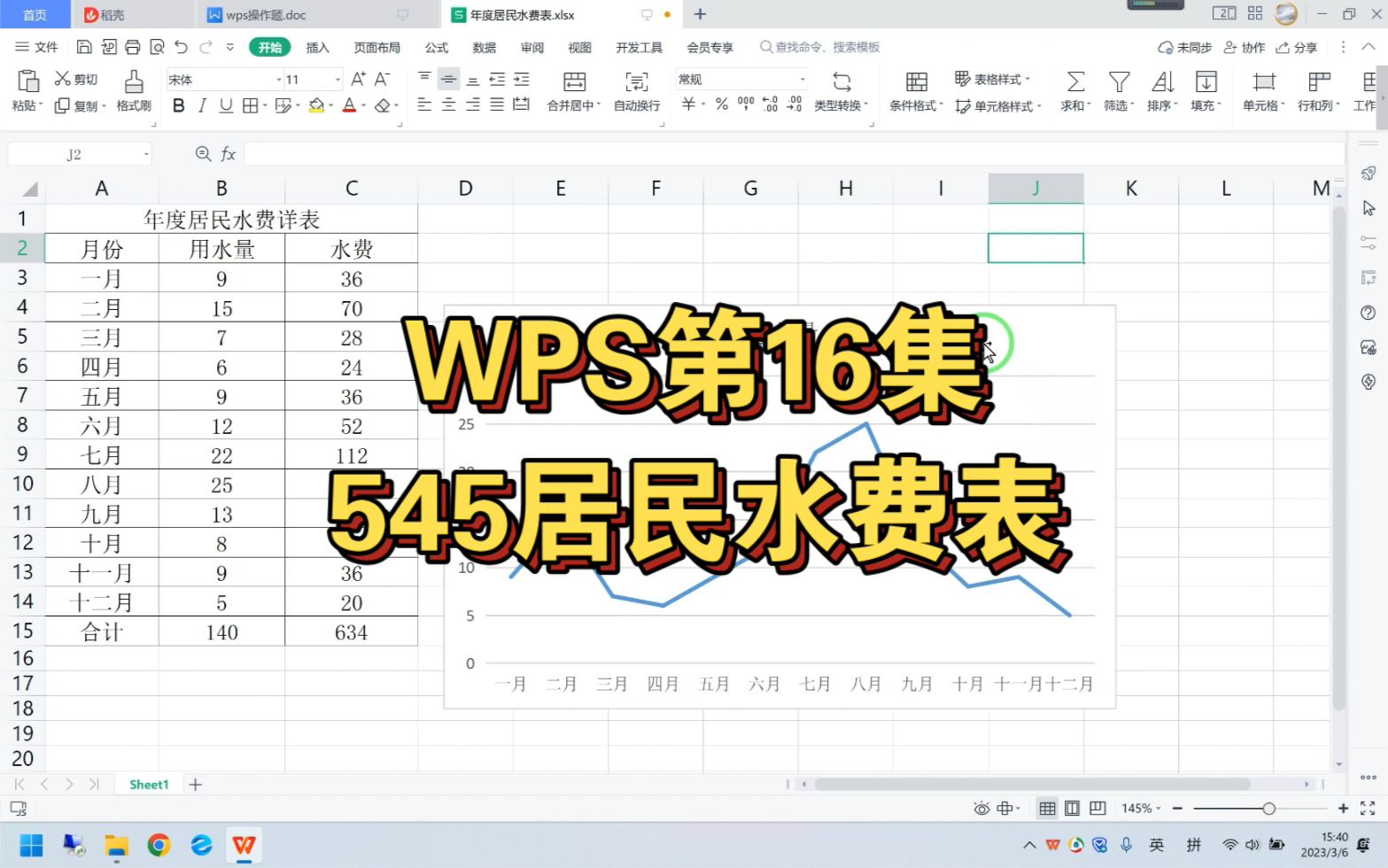Apply the red font color
The width and height of the screenshot is (1388, 868).
[350, 105]
